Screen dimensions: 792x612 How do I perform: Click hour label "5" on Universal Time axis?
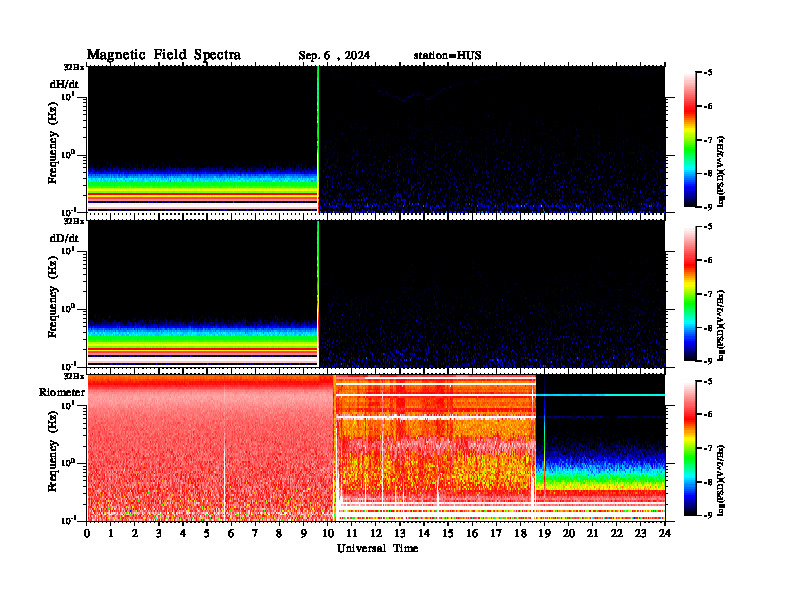coord(207,534)
